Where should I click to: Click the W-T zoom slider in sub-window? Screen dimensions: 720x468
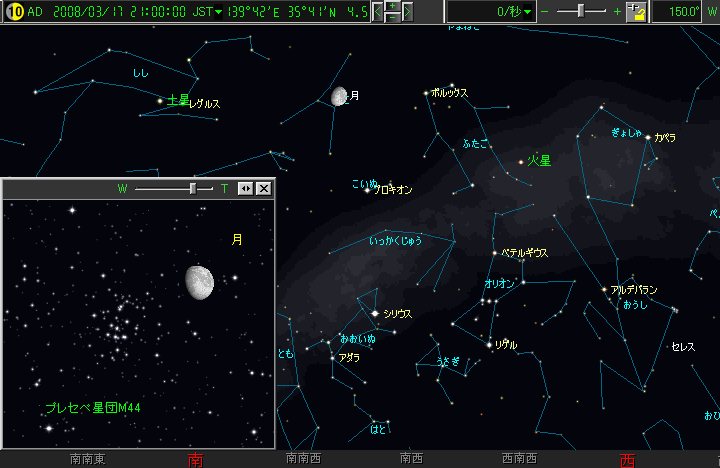pos(193,188)
